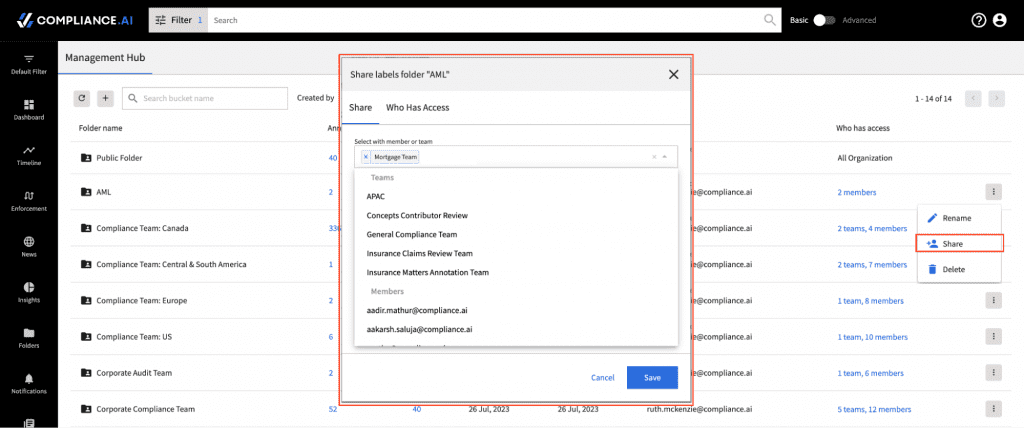
Task: Open three-dot menu for Corporate Audit Team
Action: click(x=993, y=372)
